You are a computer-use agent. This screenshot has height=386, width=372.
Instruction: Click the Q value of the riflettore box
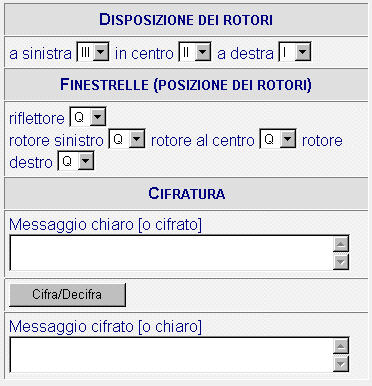pyautogui.click(x=80, y=117)
